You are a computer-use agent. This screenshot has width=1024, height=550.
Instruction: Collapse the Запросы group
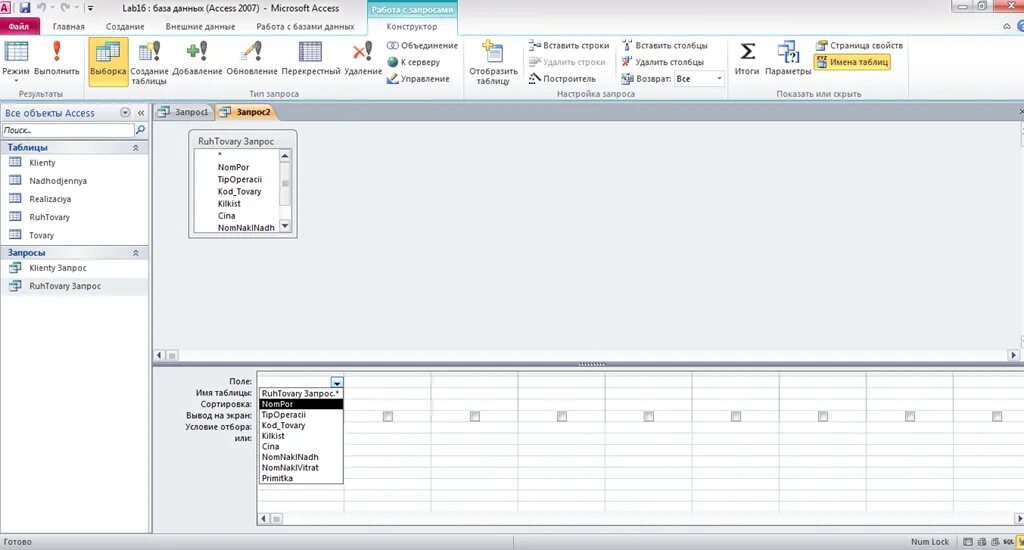point(136,253)
